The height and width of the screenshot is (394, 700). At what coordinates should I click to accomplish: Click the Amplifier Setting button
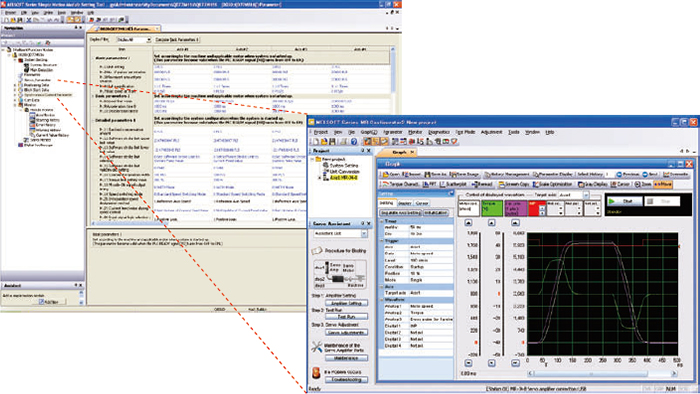click(346, 303)
